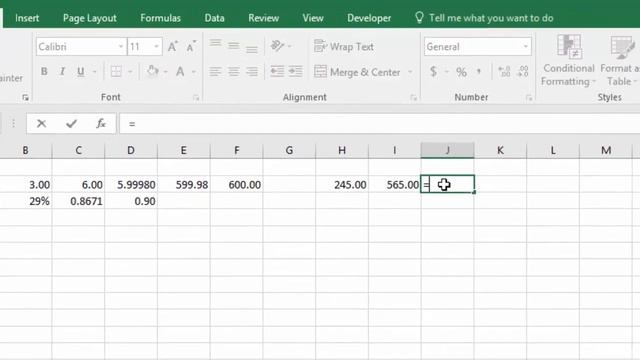Image resolution: width=640 pixels, height=360 pixels.
Task: Click Decrease Decimal icon
Action: 523,72
